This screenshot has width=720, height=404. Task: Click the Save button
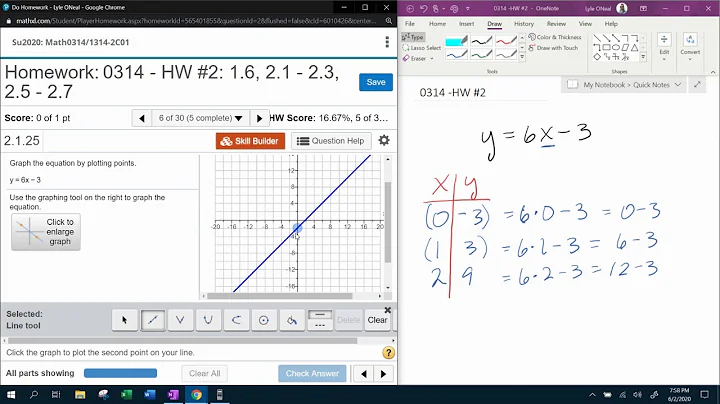(376, 82)
